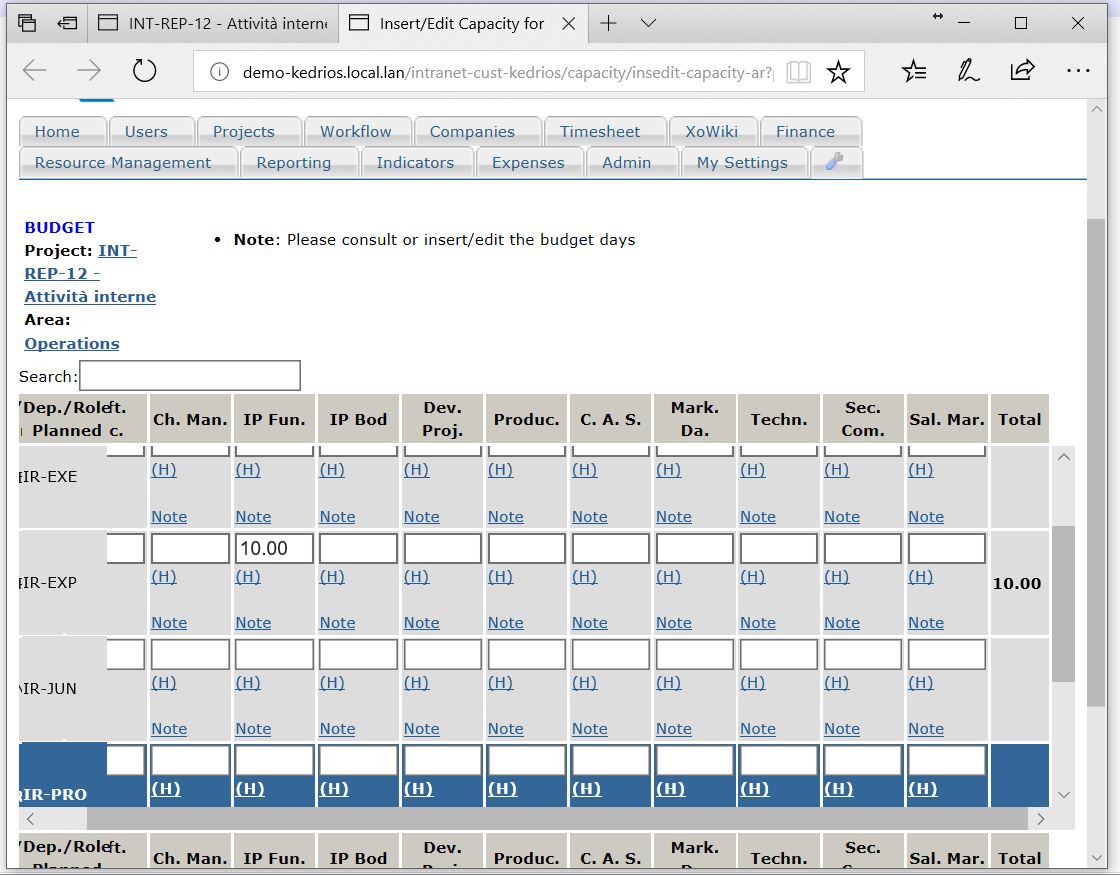1120x875 pixels.
Task: Click Sal. Mar. input in IR-PRO row
Action: [x=947, y=760]
